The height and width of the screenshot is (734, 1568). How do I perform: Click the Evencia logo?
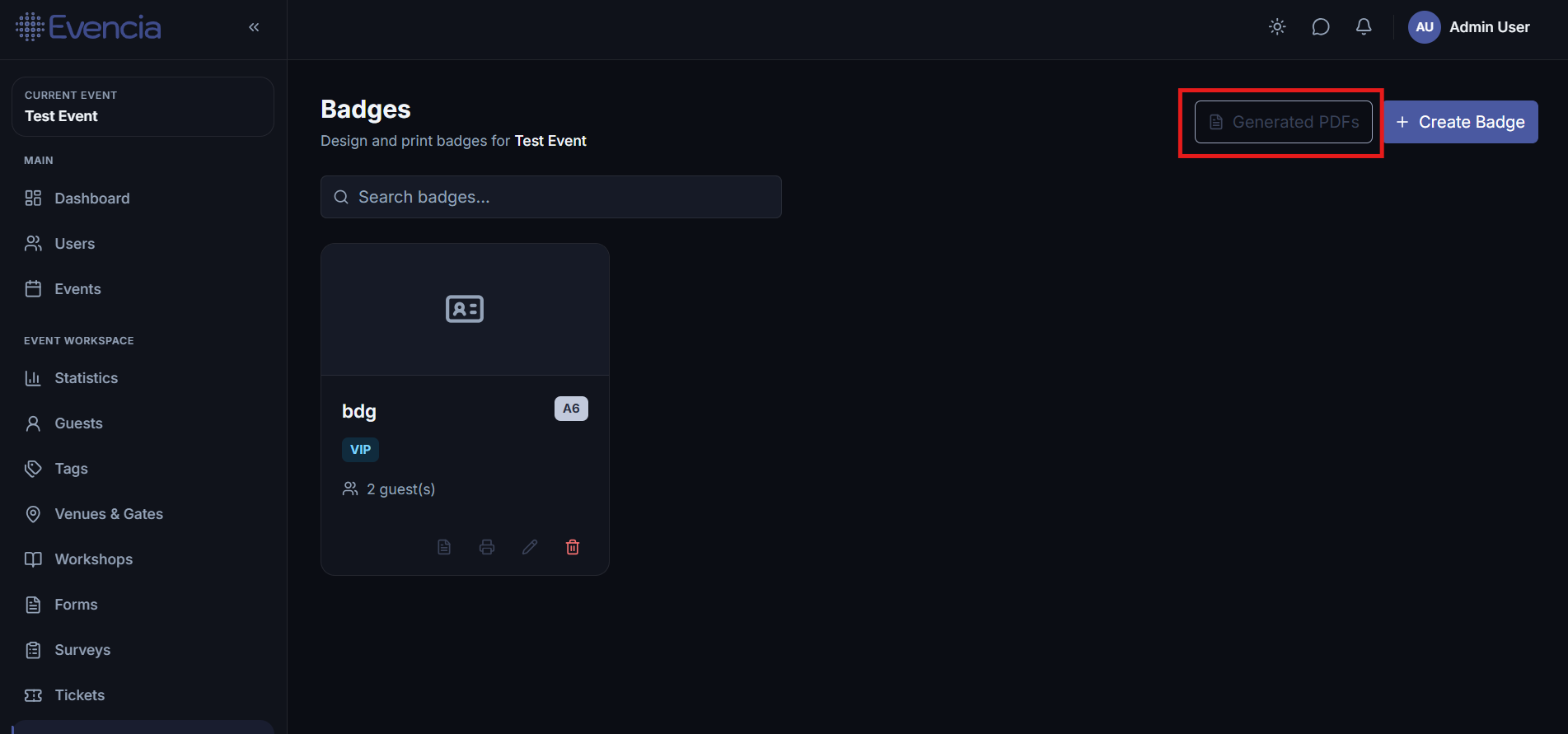(88, 27)
